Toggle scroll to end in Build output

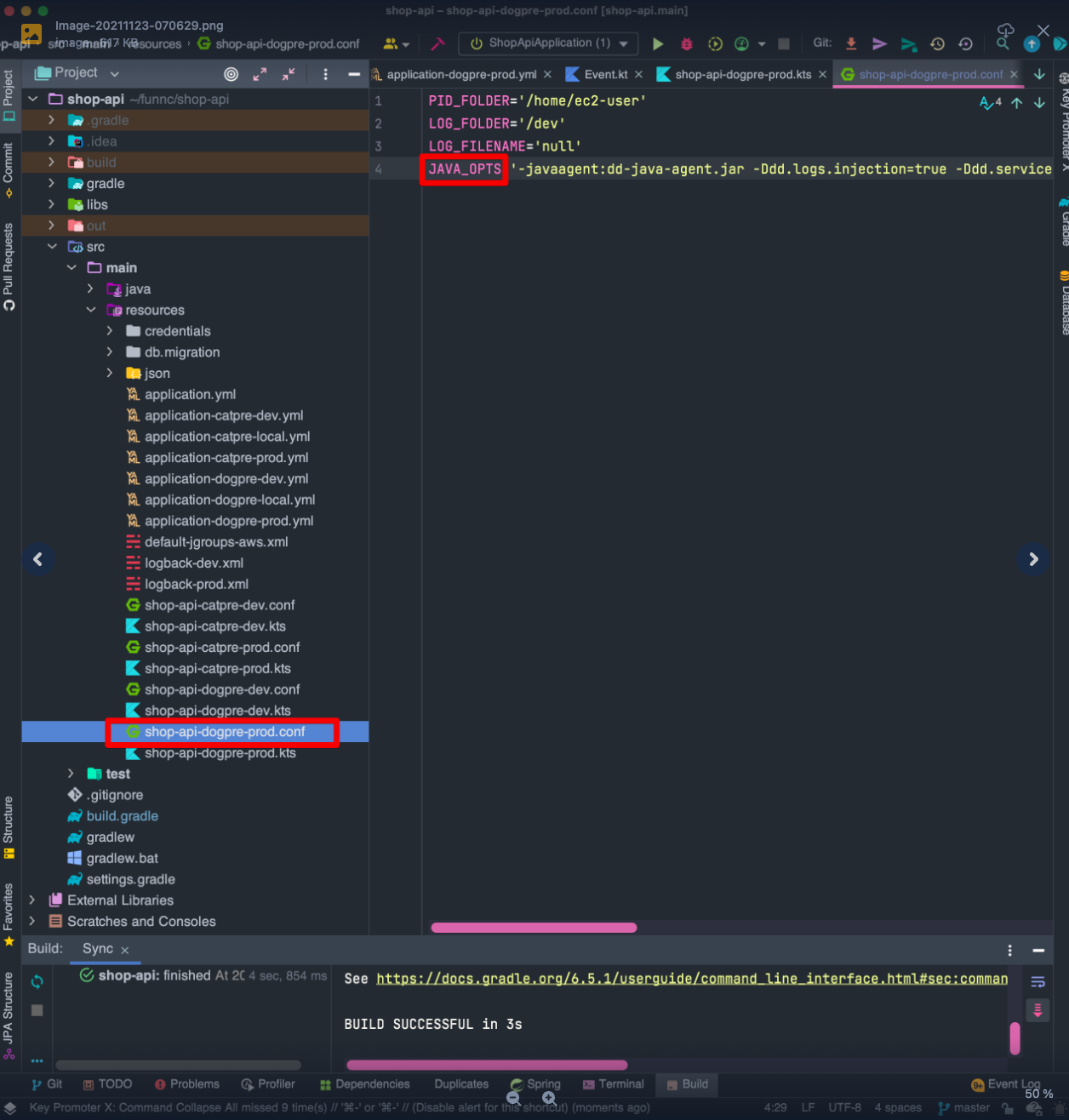1038,1010
